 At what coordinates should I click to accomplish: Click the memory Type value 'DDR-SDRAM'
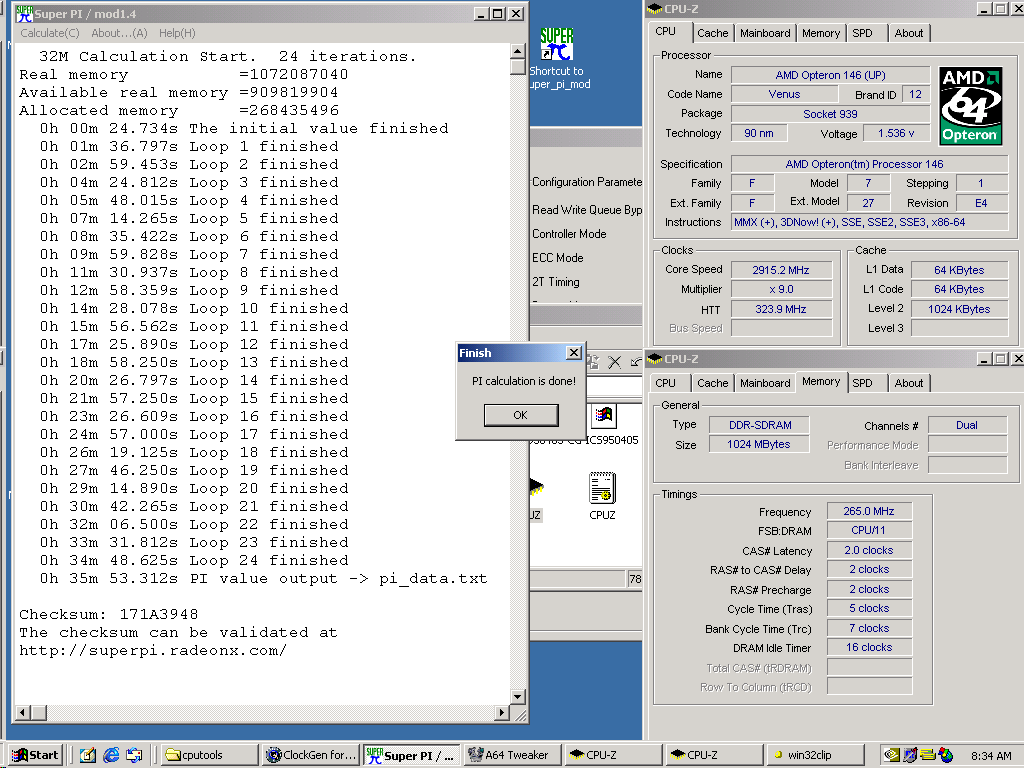pyautogui.click(x=760, y=425)
